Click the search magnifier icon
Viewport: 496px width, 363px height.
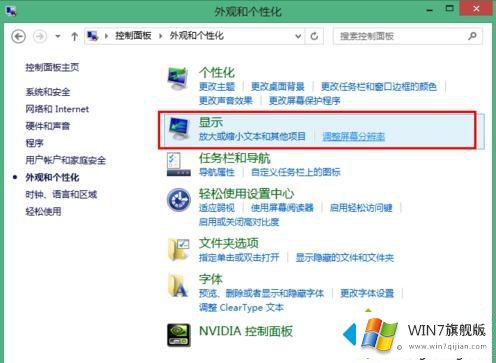pyautogui.click(x=472, y=36)
